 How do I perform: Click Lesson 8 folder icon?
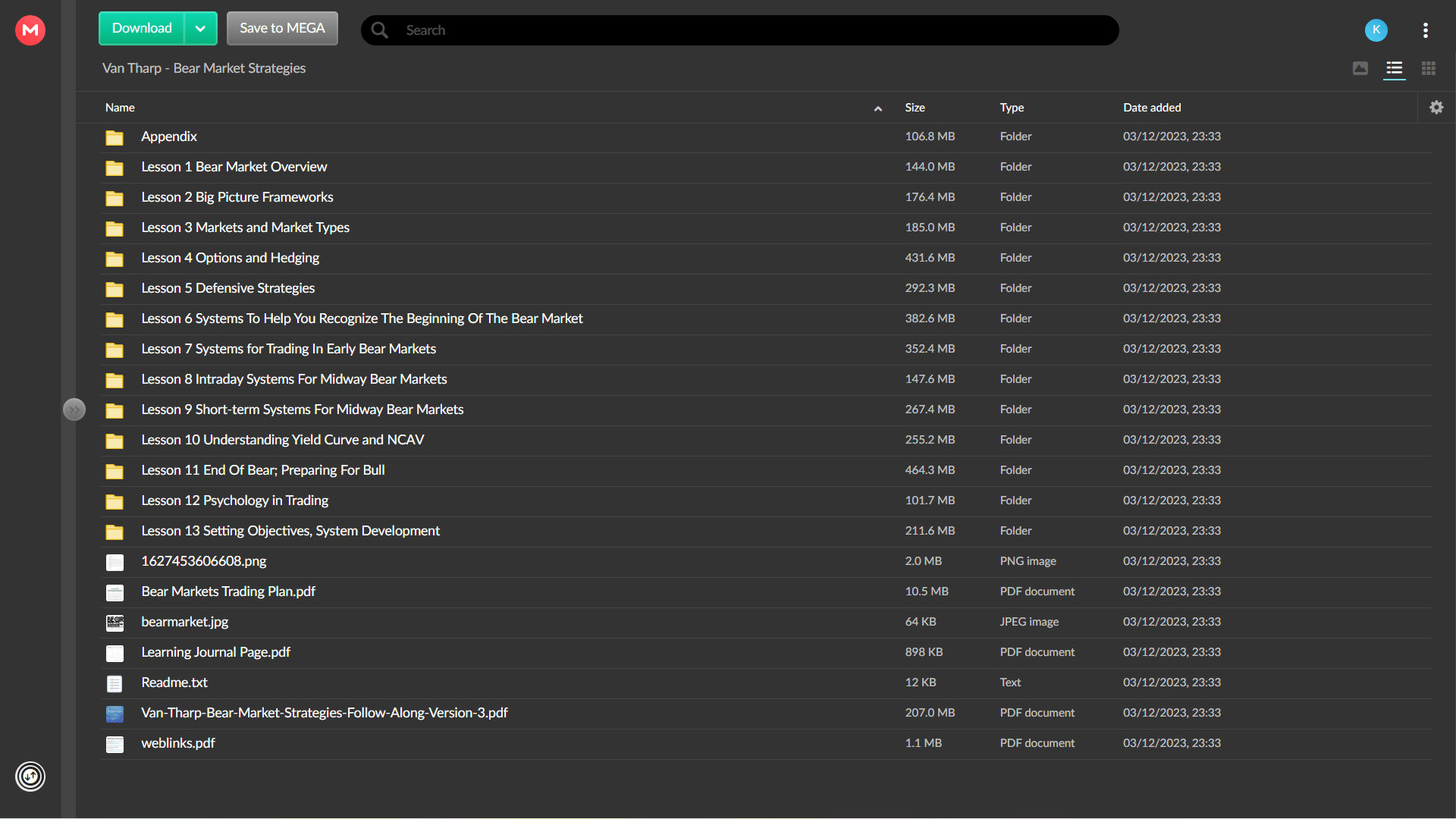click(x=115, y=380)
